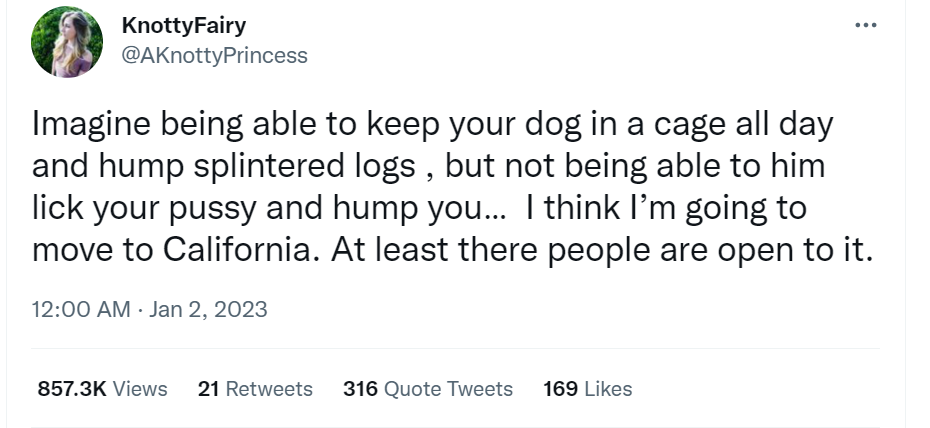The height and width of the screenshot is (428, 930).
Task: Visit the @AKnottyPrincess handle link
Action: point(214,55)
